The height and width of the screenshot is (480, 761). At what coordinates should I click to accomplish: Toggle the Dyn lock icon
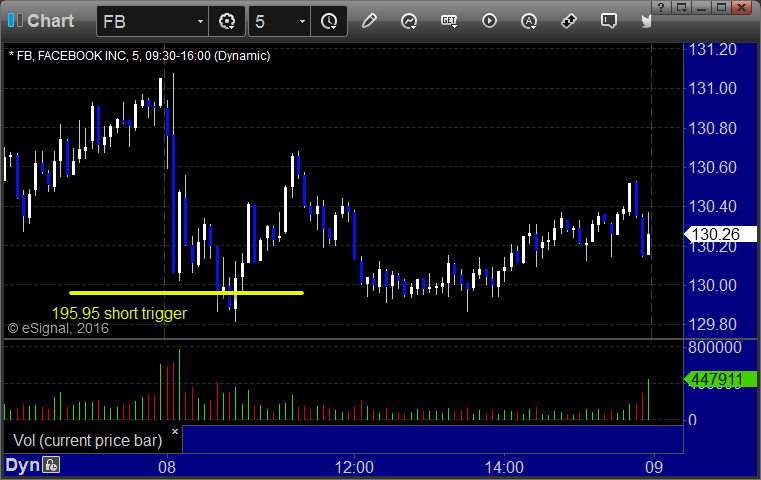51,465
